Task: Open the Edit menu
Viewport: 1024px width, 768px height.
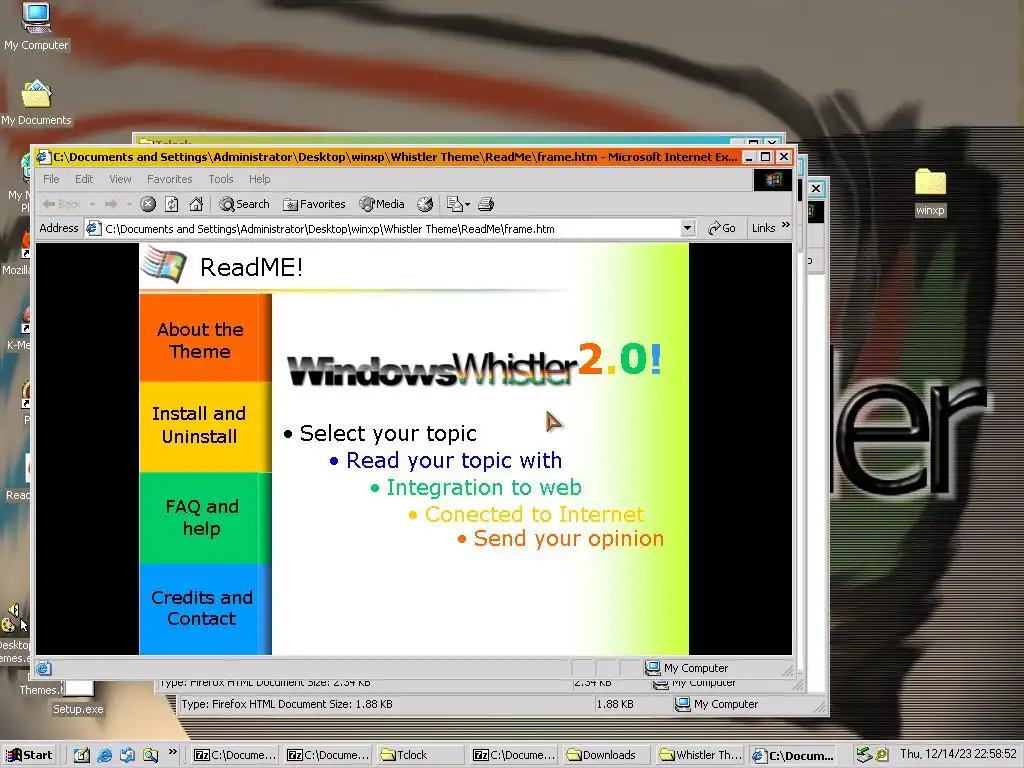Action: point(84,179)
